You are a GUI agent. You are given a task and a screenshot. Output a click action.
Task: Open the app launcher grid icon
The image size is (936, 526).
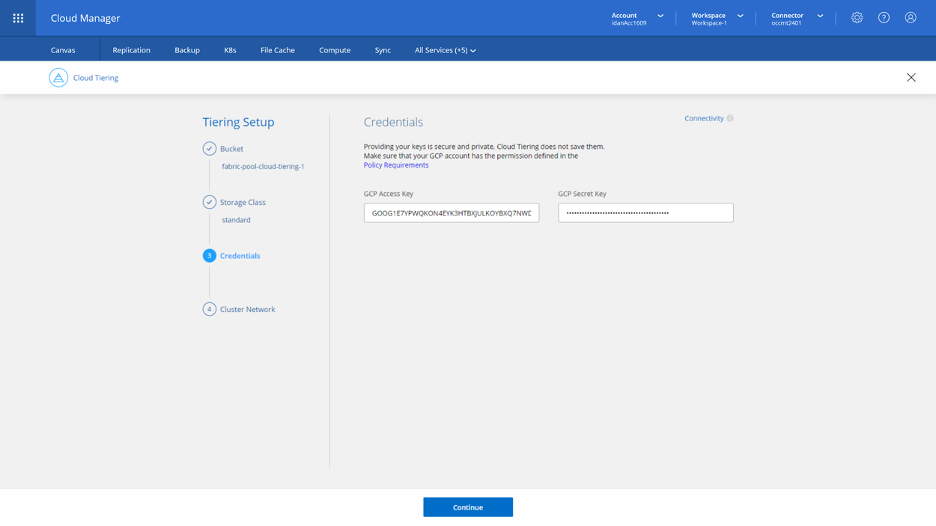click(x=18, y=18)
